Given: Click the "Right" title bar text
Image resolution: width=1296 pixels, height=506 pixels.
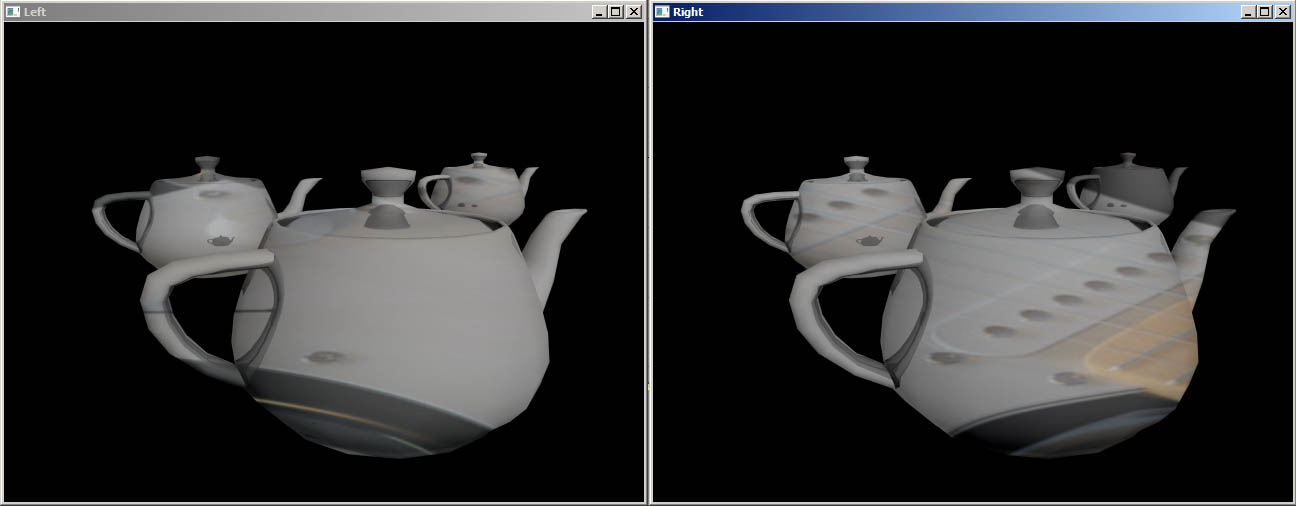Looking at the screenshot, I should pyautogui.click(x=688, y=12).
